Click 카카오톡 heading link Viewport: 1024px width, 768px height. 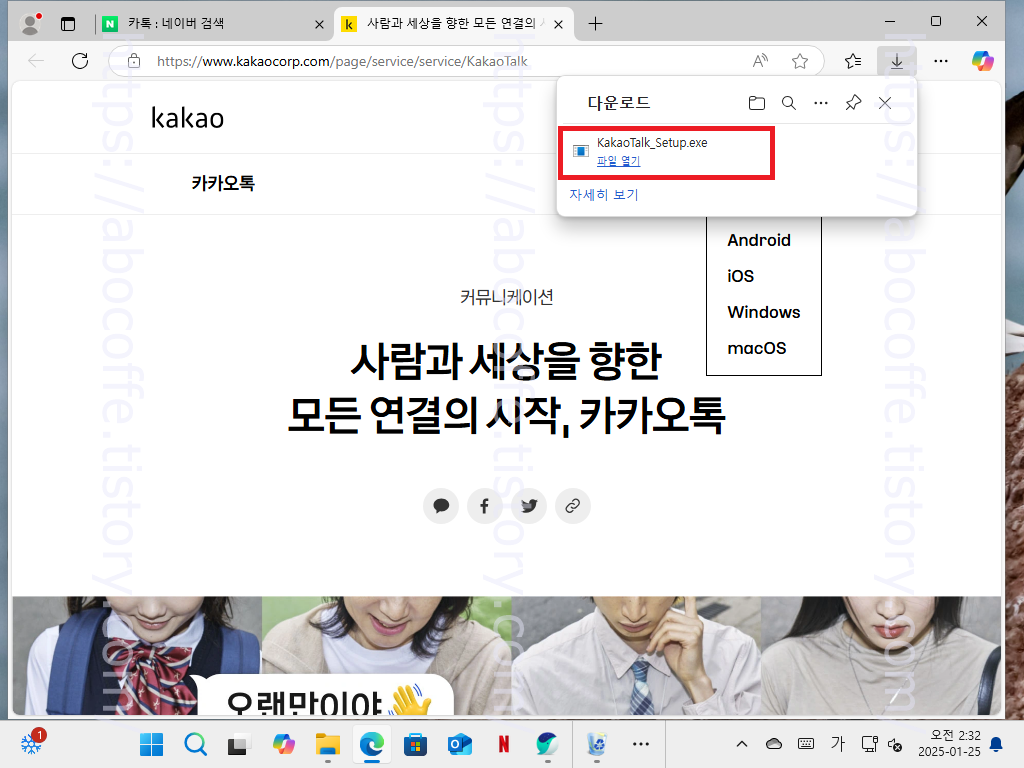(223, 184)
